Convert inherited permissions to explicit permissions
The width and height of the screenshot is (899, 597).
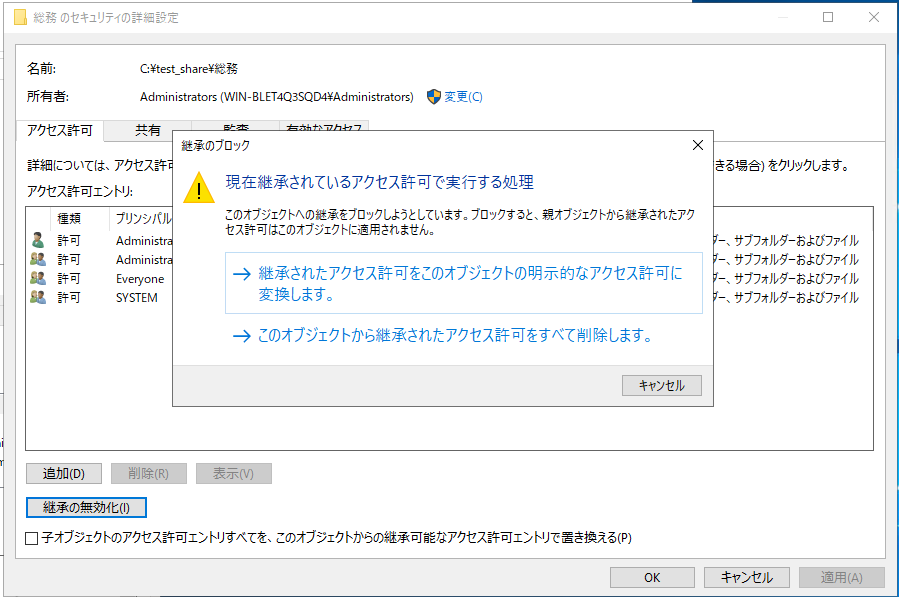pos(463,283)
